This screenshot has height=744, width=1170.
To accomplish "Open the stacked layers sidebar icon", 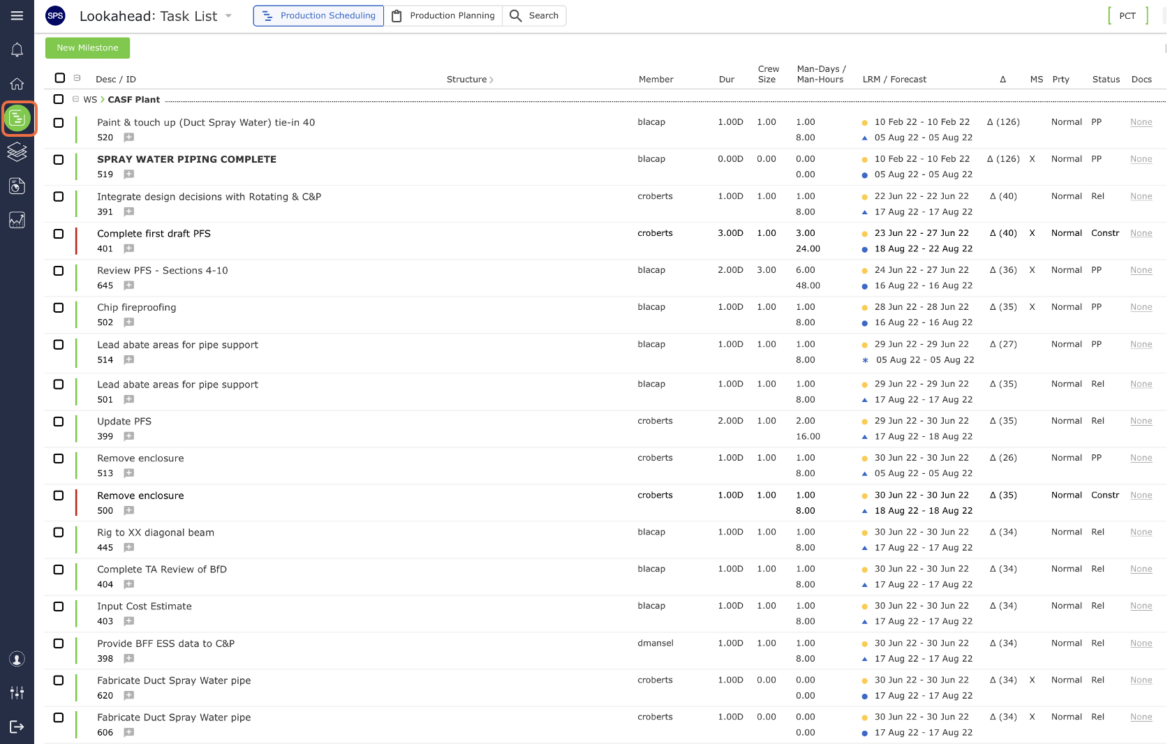I will (16, 151).
